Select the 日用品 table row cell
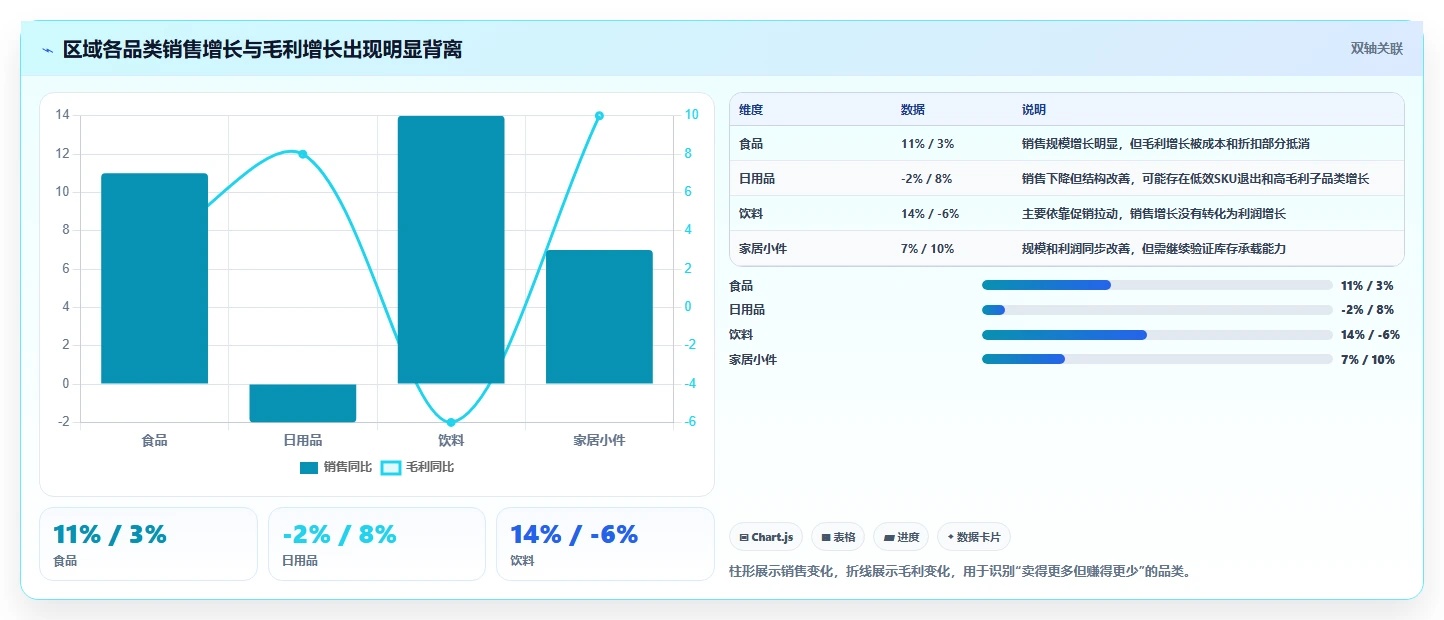The width and height of the screenshot is (1444, 620). coord(757,179)
